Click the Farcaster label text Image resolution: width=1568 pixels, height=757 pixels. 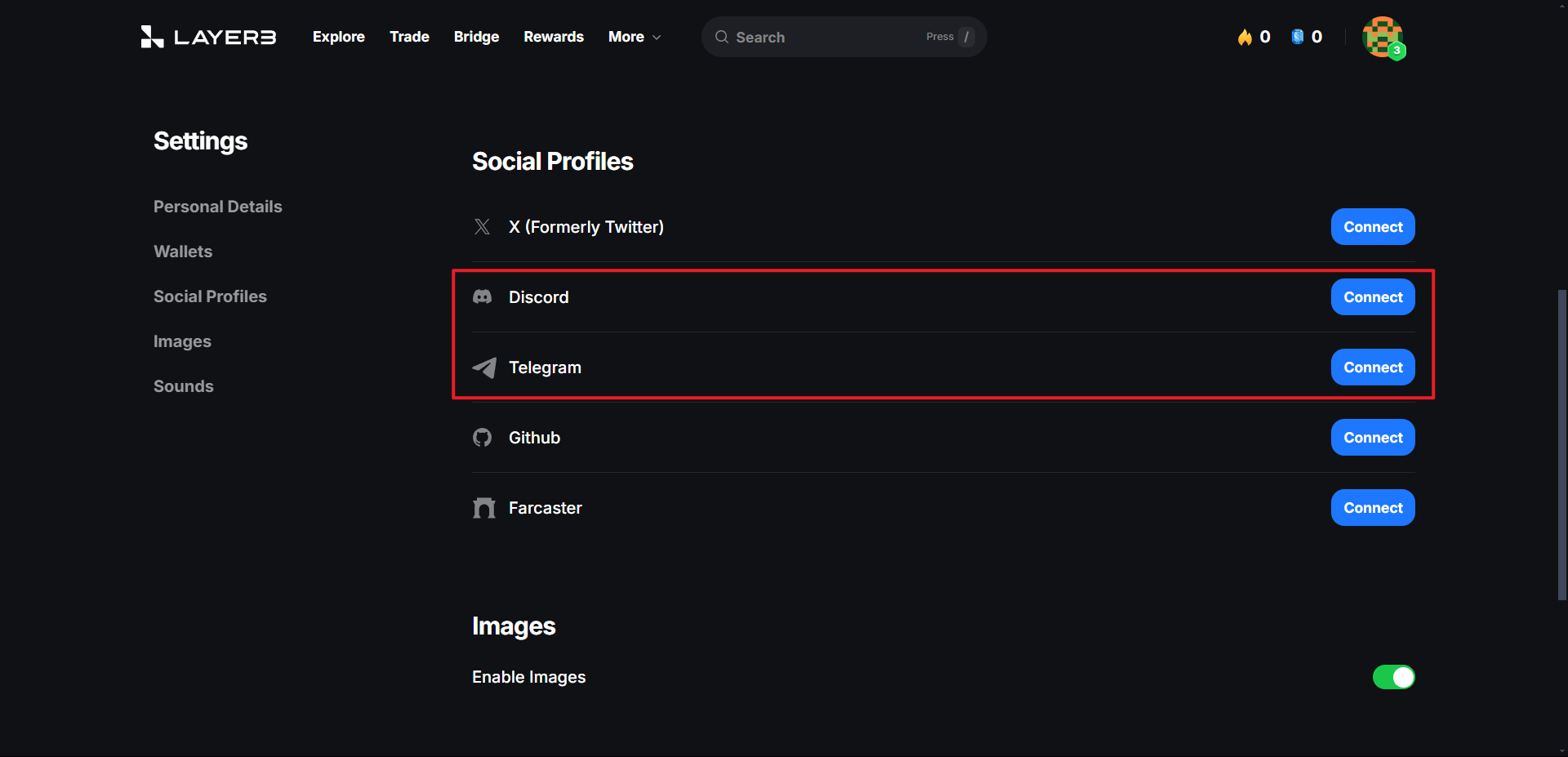(546, 508)
